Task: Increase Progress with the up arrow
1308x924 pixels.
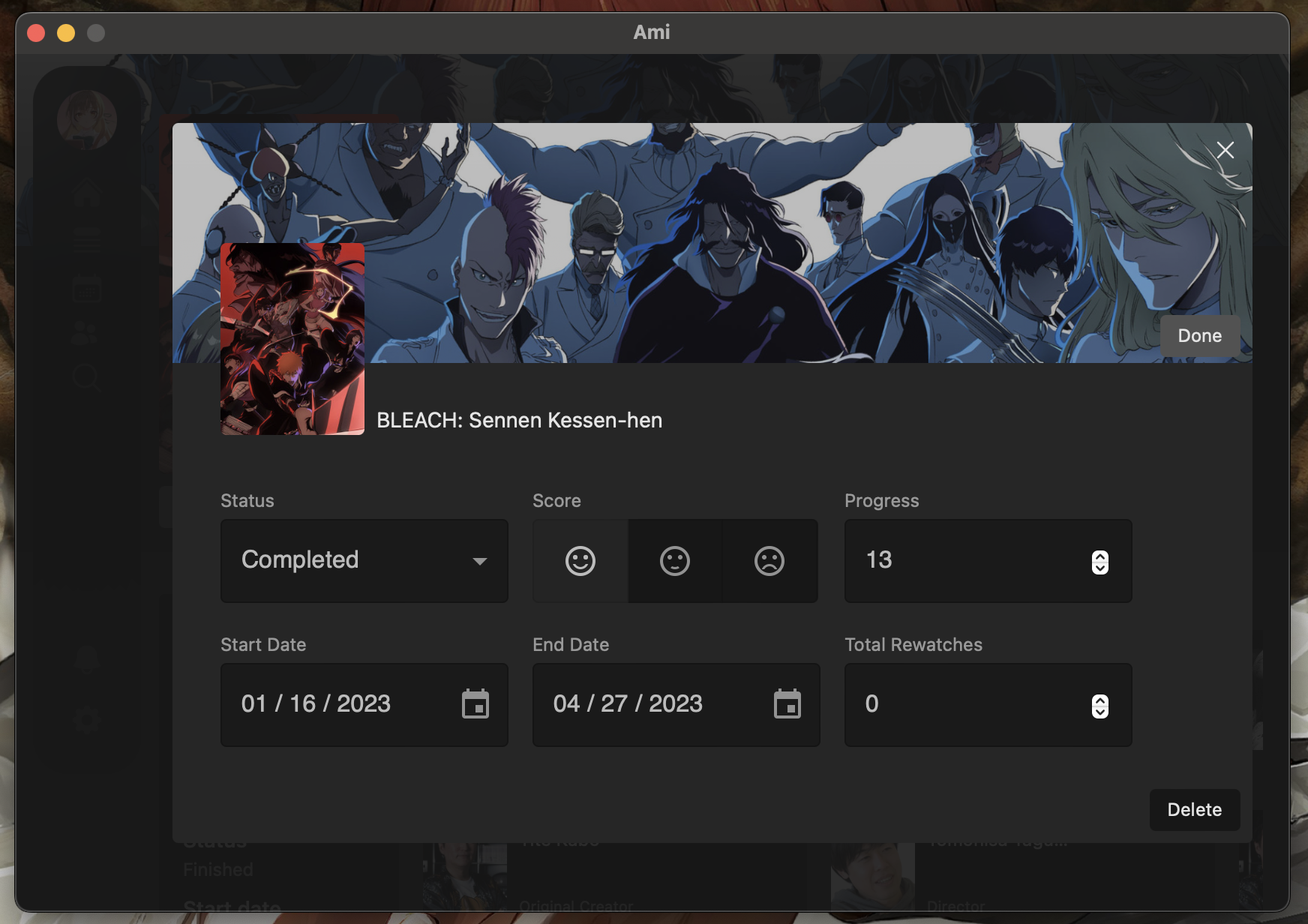Action: pos(1100,556)
